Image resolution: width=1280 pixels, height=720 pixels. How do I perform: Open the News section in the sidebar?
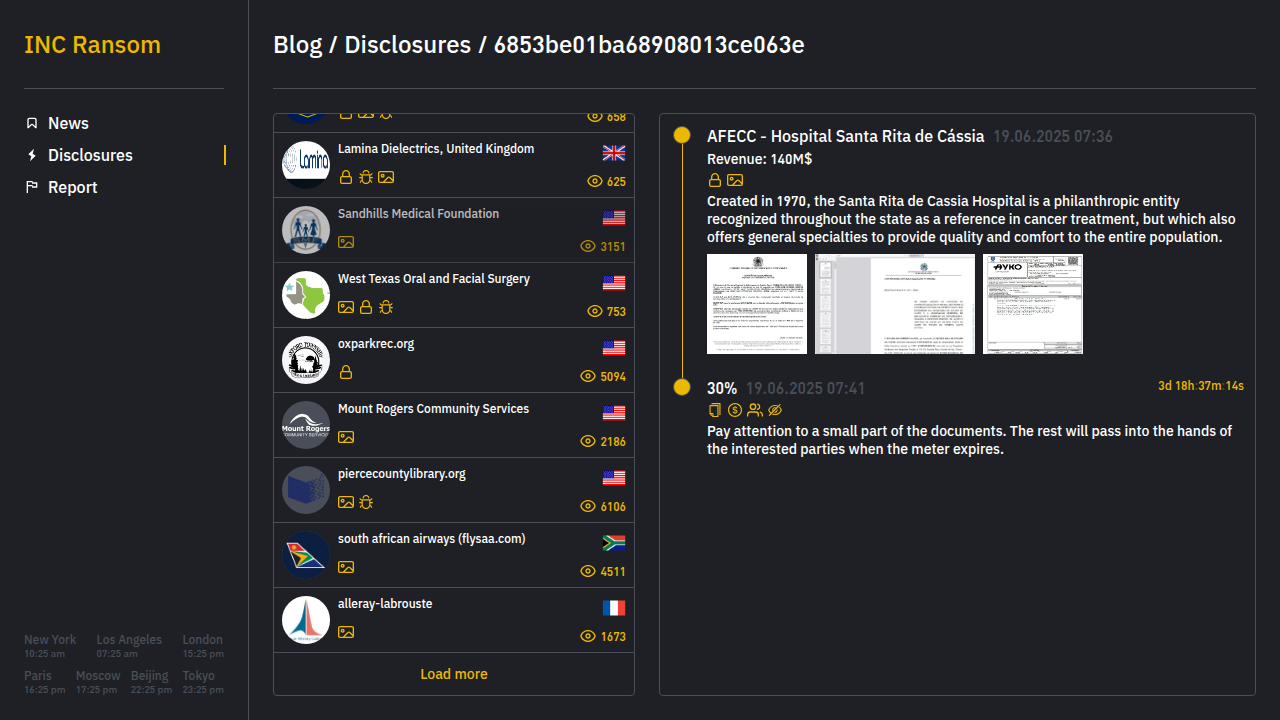(68, 123)
